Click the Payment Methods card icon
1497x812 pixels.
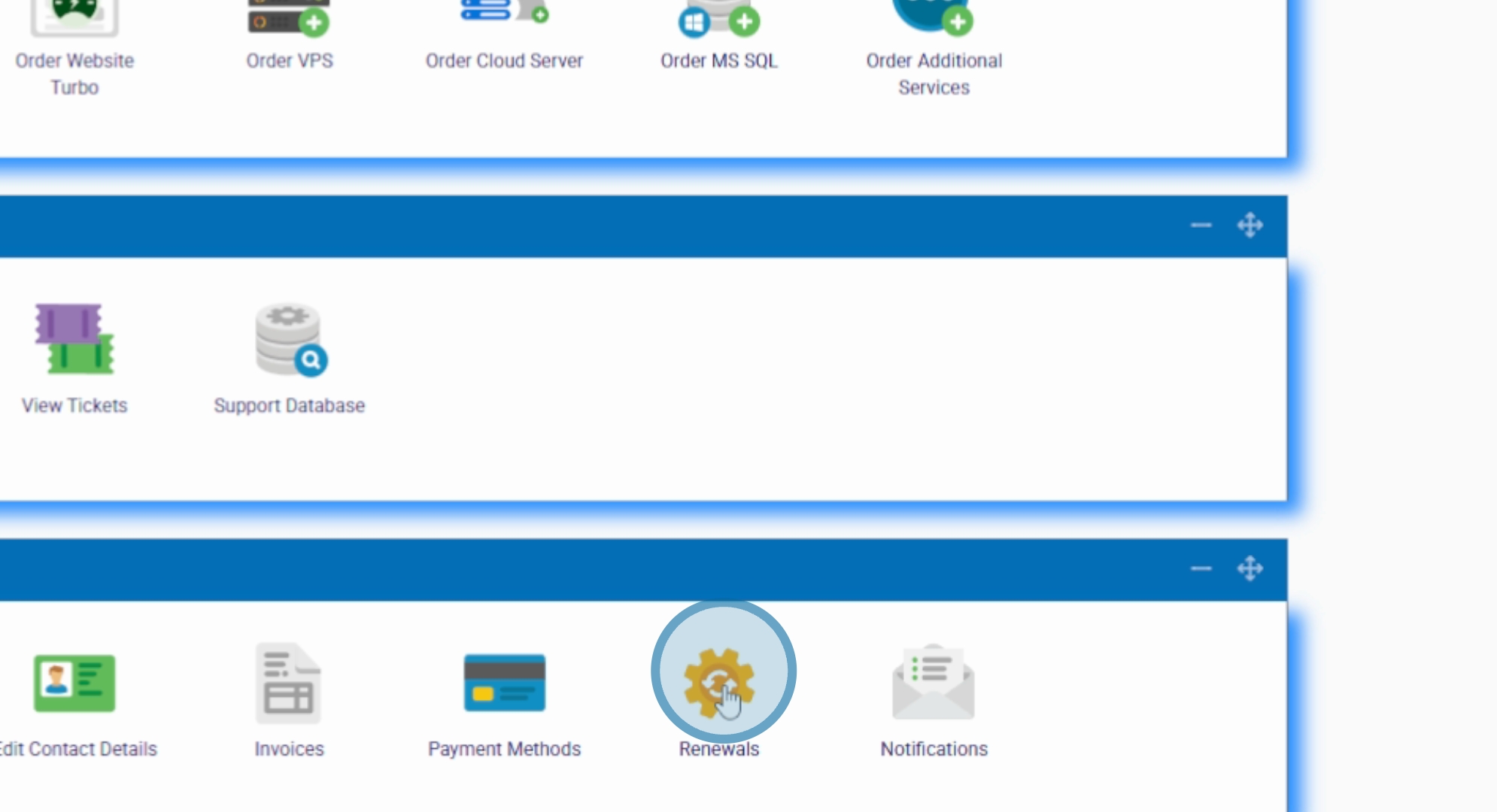(x=504, y=683)
